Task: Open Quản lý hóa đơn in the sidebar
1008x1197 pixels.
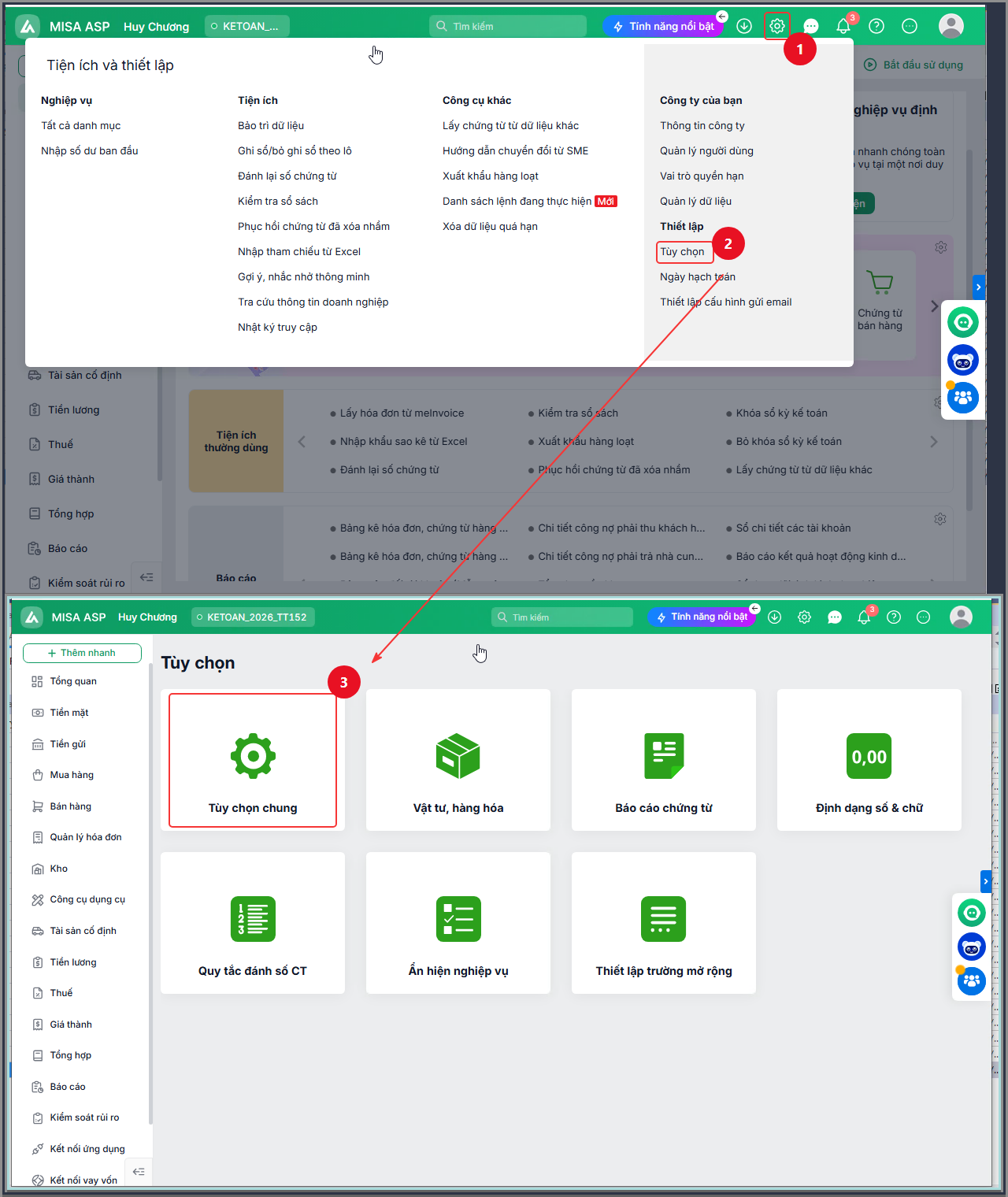Action: (x=86, y=837)
